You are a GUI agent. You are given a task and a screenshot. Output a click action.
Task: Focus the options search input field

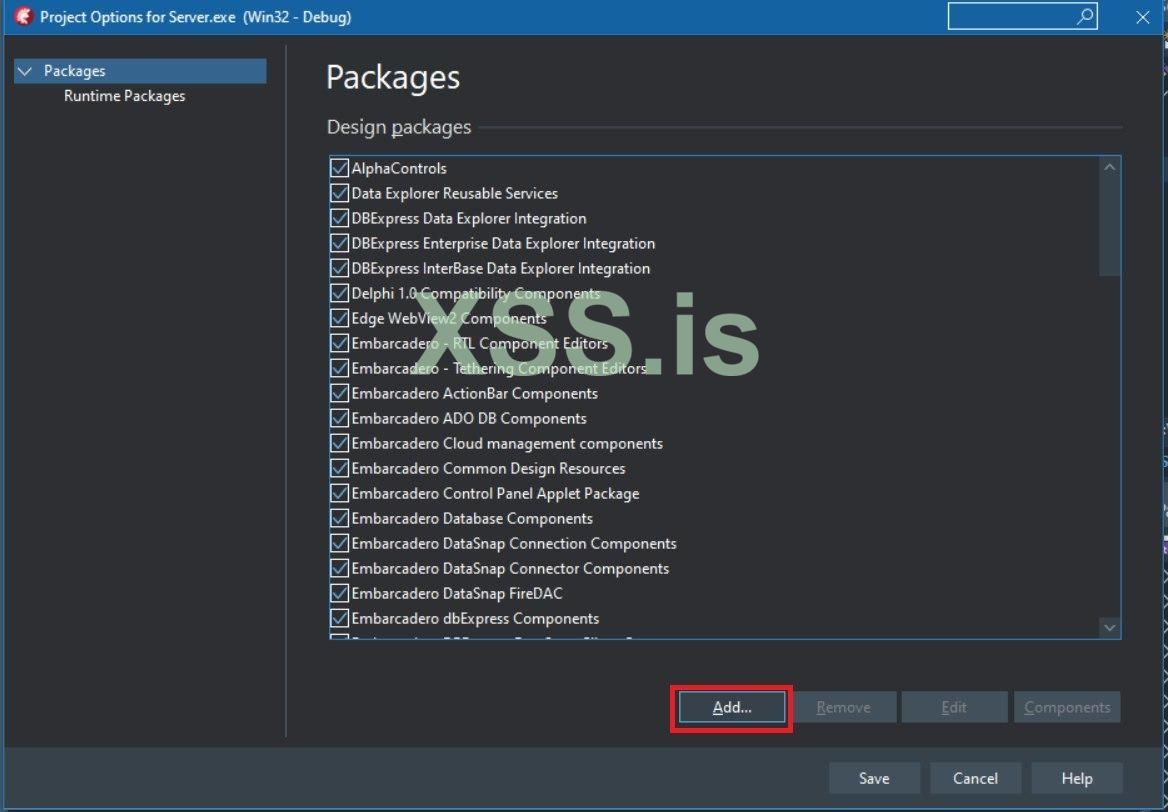[x=1012, y=16]
